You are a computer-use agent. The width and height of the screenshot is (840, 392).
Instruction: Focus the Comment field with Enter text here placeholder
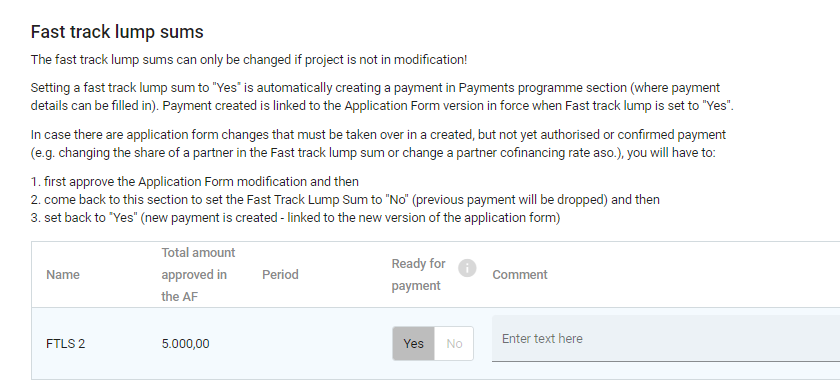click(666, 338)
